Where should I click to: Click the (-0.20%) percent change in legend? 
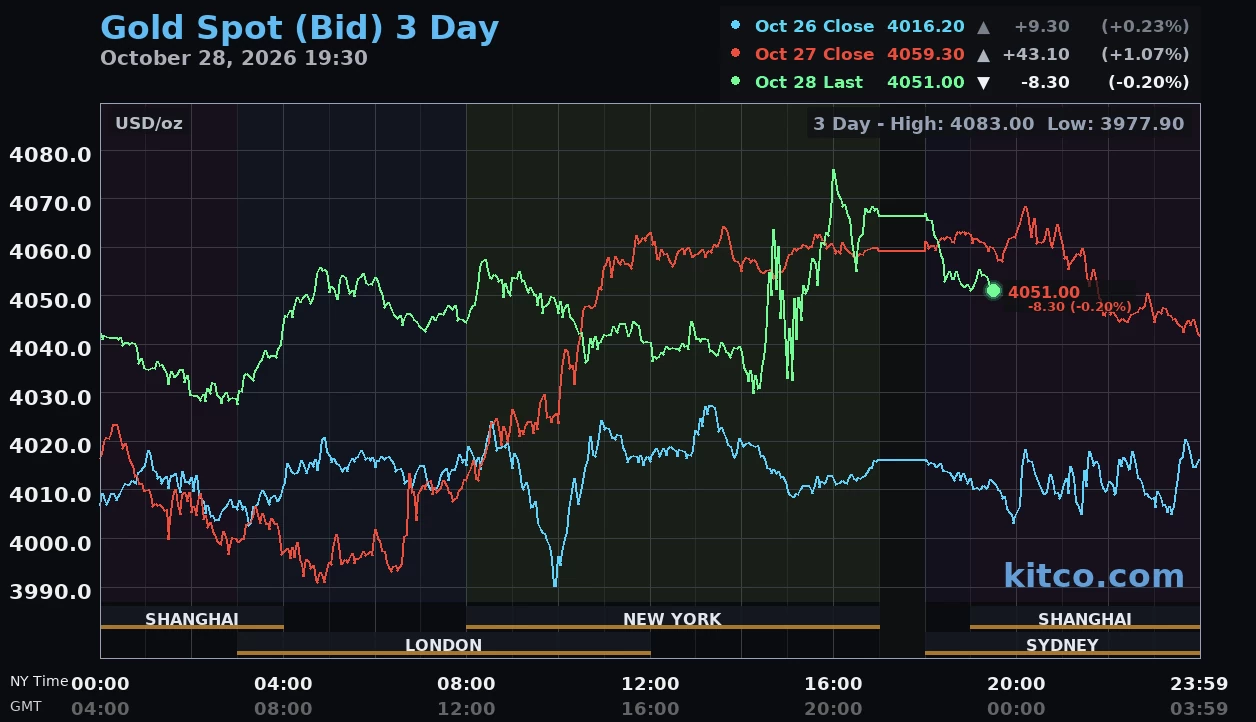tap(1148, 82)
